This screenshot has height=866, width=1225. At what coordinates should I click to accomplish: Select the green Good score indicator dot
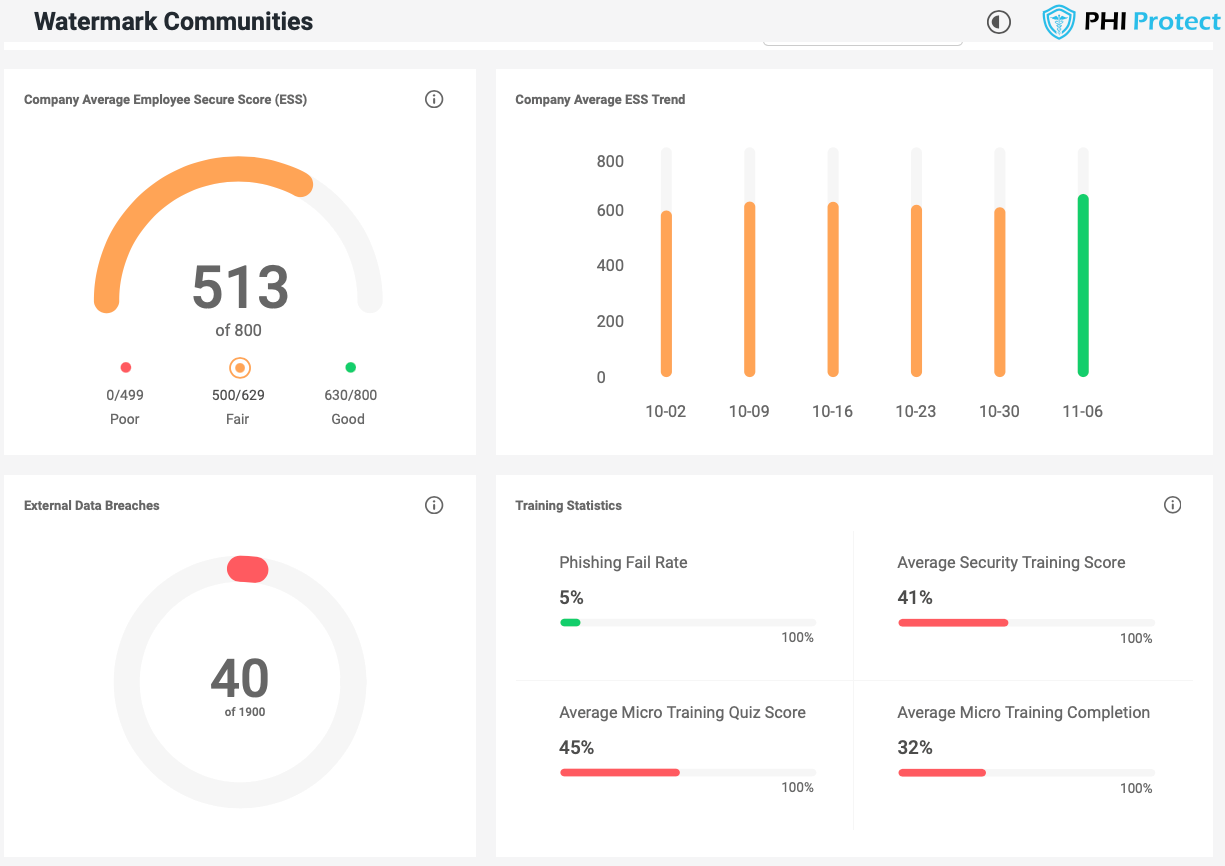(x=350, y=368)
